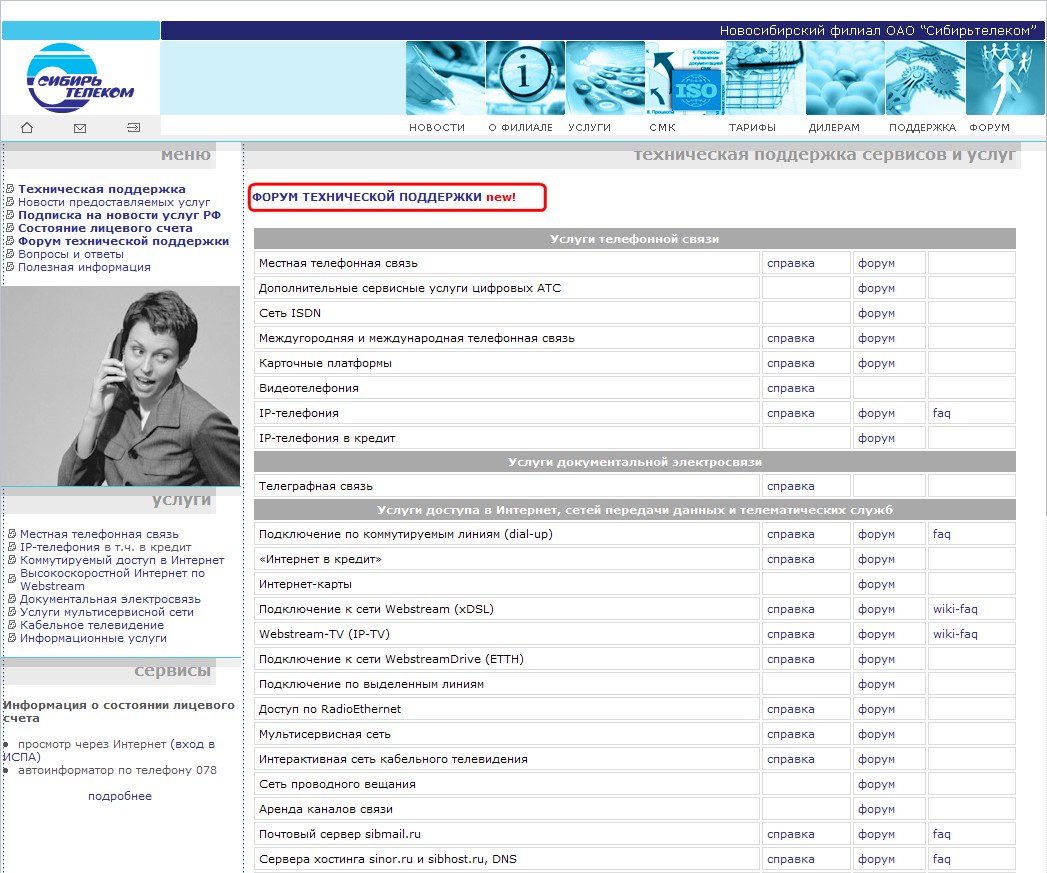Screen dimensions: 1047x873
Task: Open Местная телефонная связь in услуги sidebar
Action: [99, 534]
